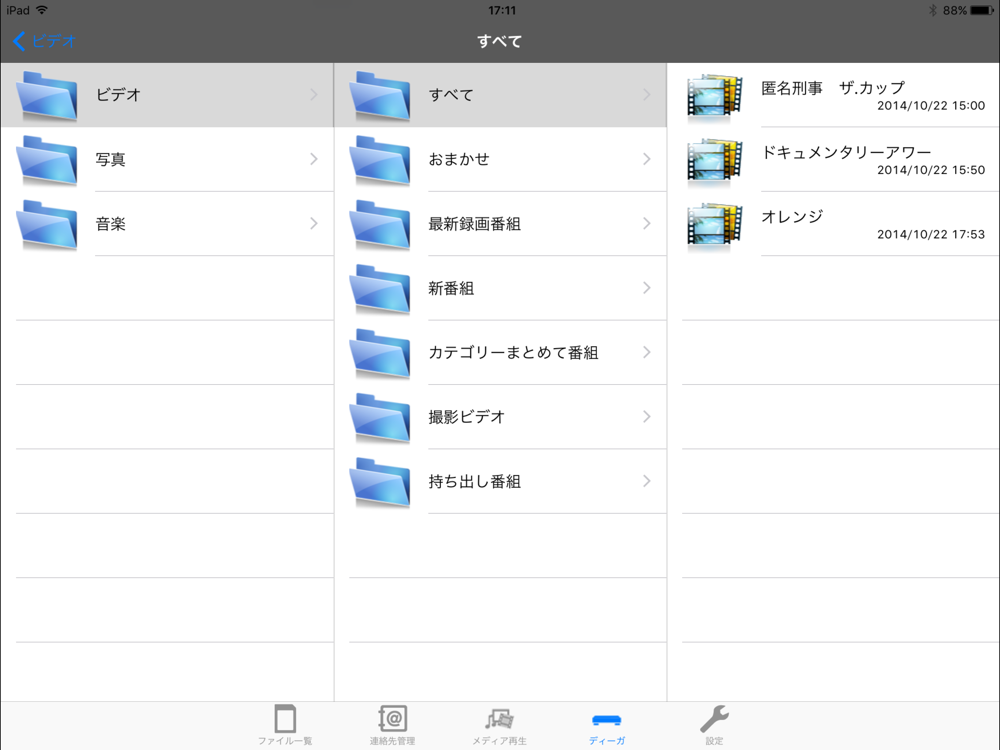This screenshot has width=1000, height=750.
Task: Open the ドキュメンタリーアワー recording title
Action: tap(846, 152)
